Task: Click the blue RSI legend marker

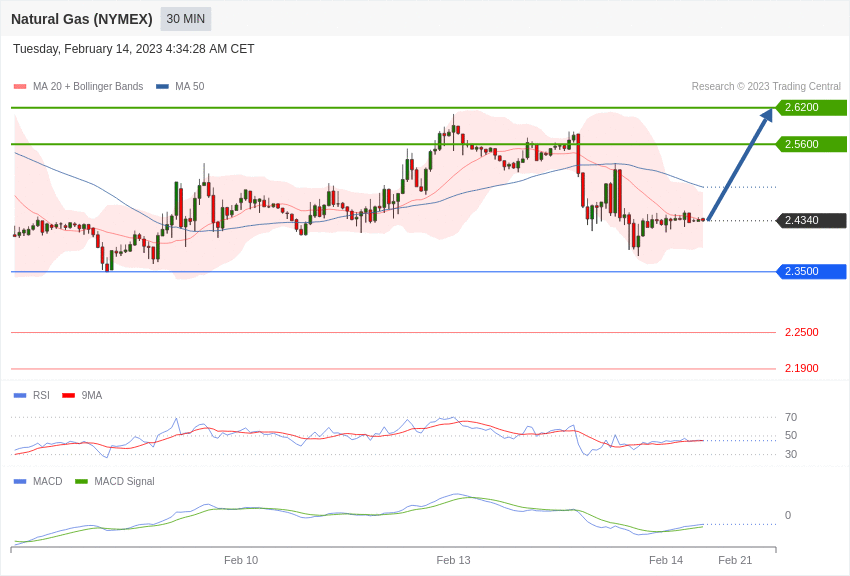Action: pyautogui.click(x=20, y=396)
